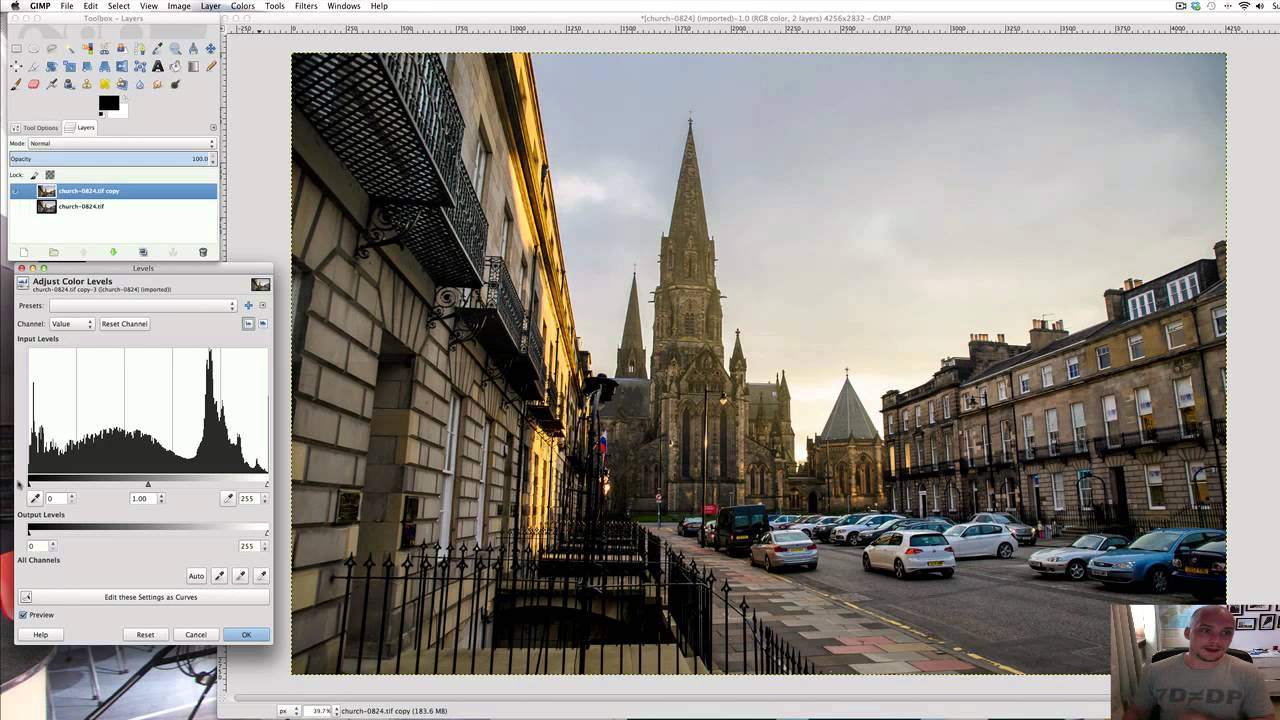The height and width of the screenshot is (720, 1280).
Task: Select the Paths tool
Action: 140,48
